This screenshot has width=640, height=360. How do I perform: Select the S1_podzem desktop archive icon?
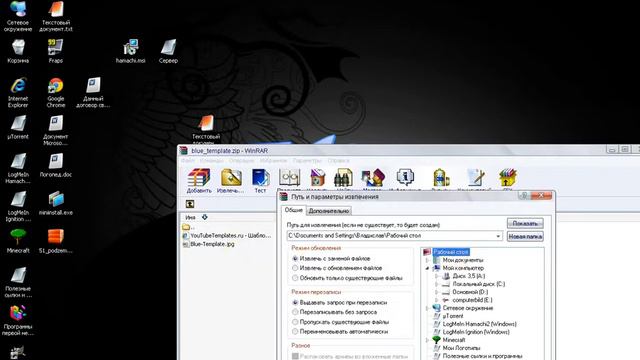click(56, 241)
